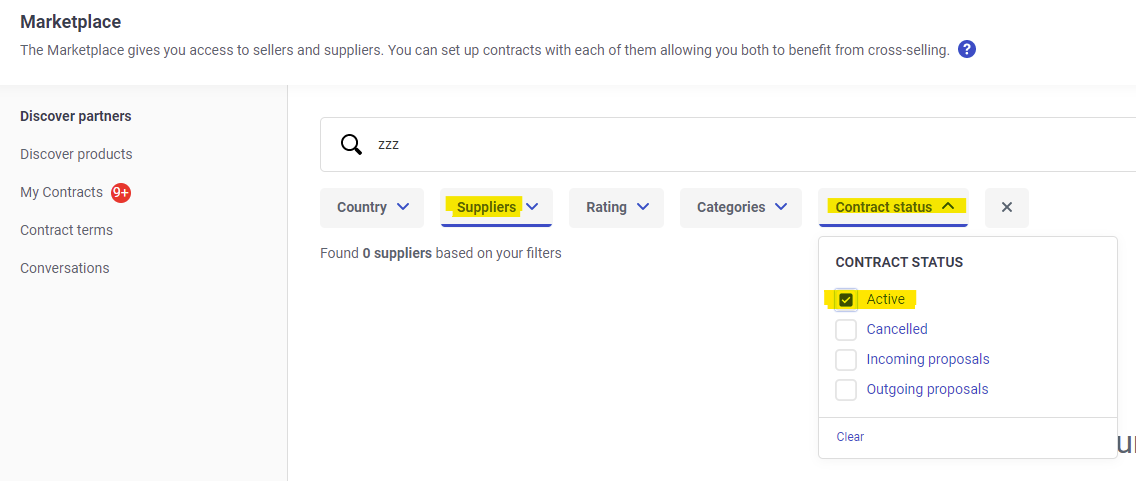The width and height of the screenshot is (1136, 481).
Task: Click the blue help question mark icon
Action: tap(966, 49)
